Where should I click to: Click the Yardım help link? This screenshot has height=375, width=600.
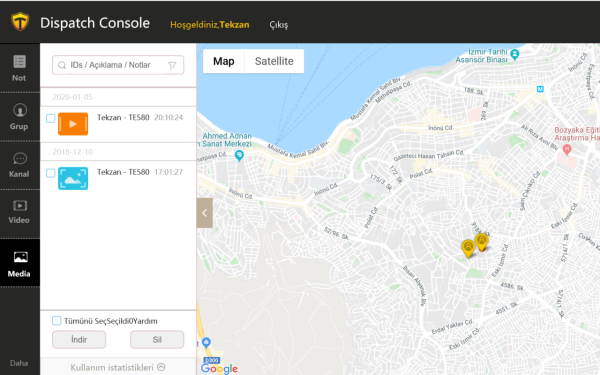coord(145,321)
